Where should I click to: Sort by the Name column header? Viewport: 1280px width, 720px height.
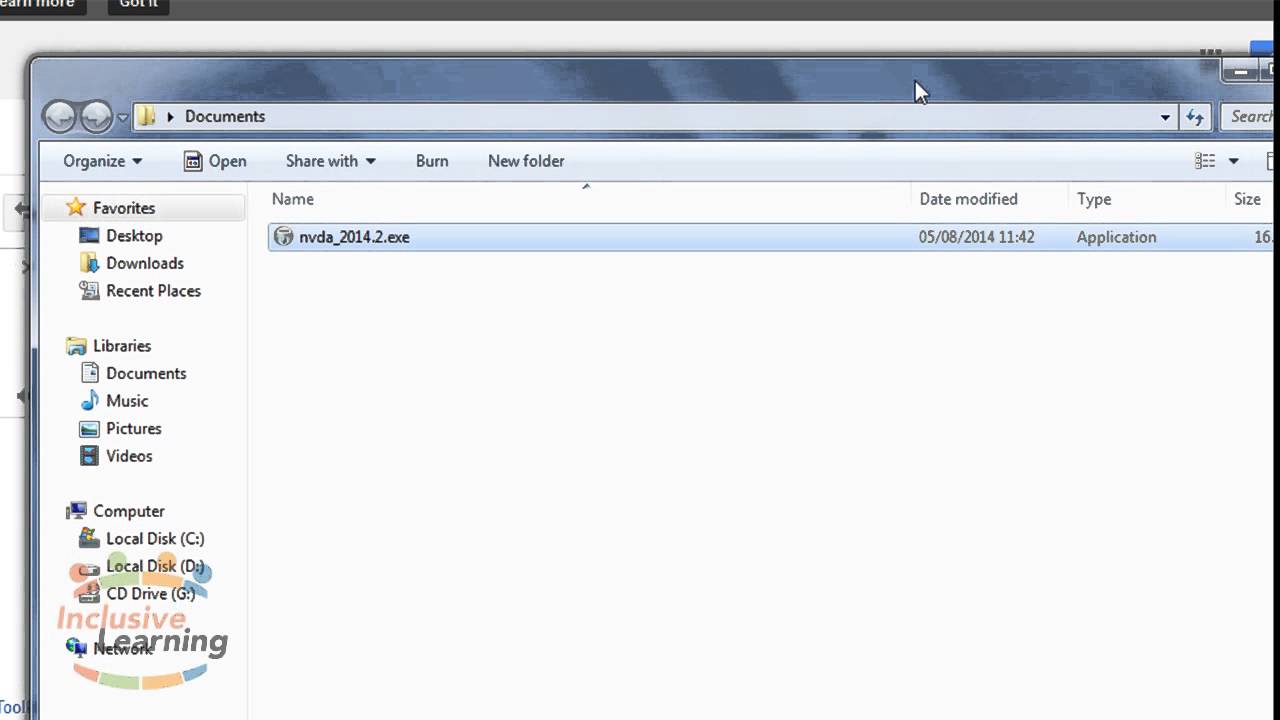[x=293, y=199]
